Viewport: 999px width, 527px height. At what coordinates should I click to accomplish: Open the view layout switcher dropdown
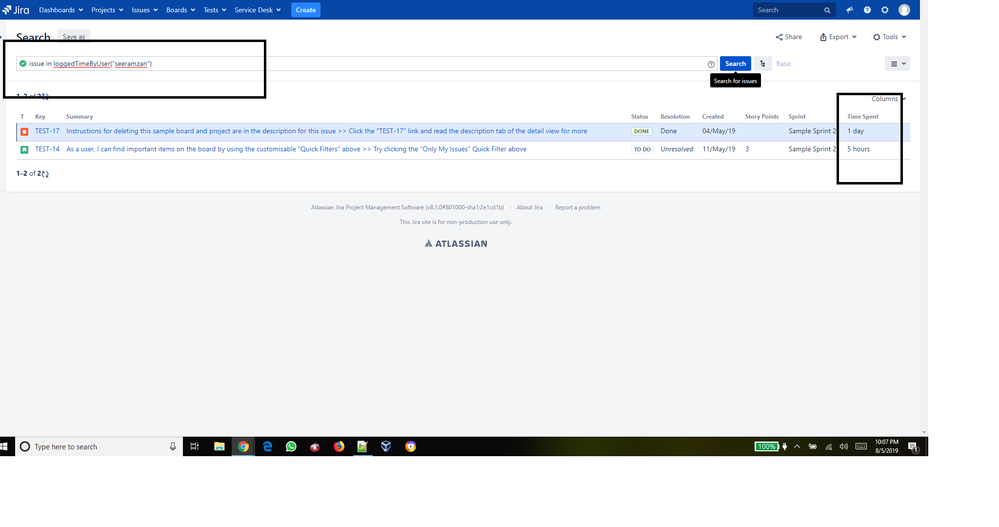pyautogui.click(x=897, y=64)
